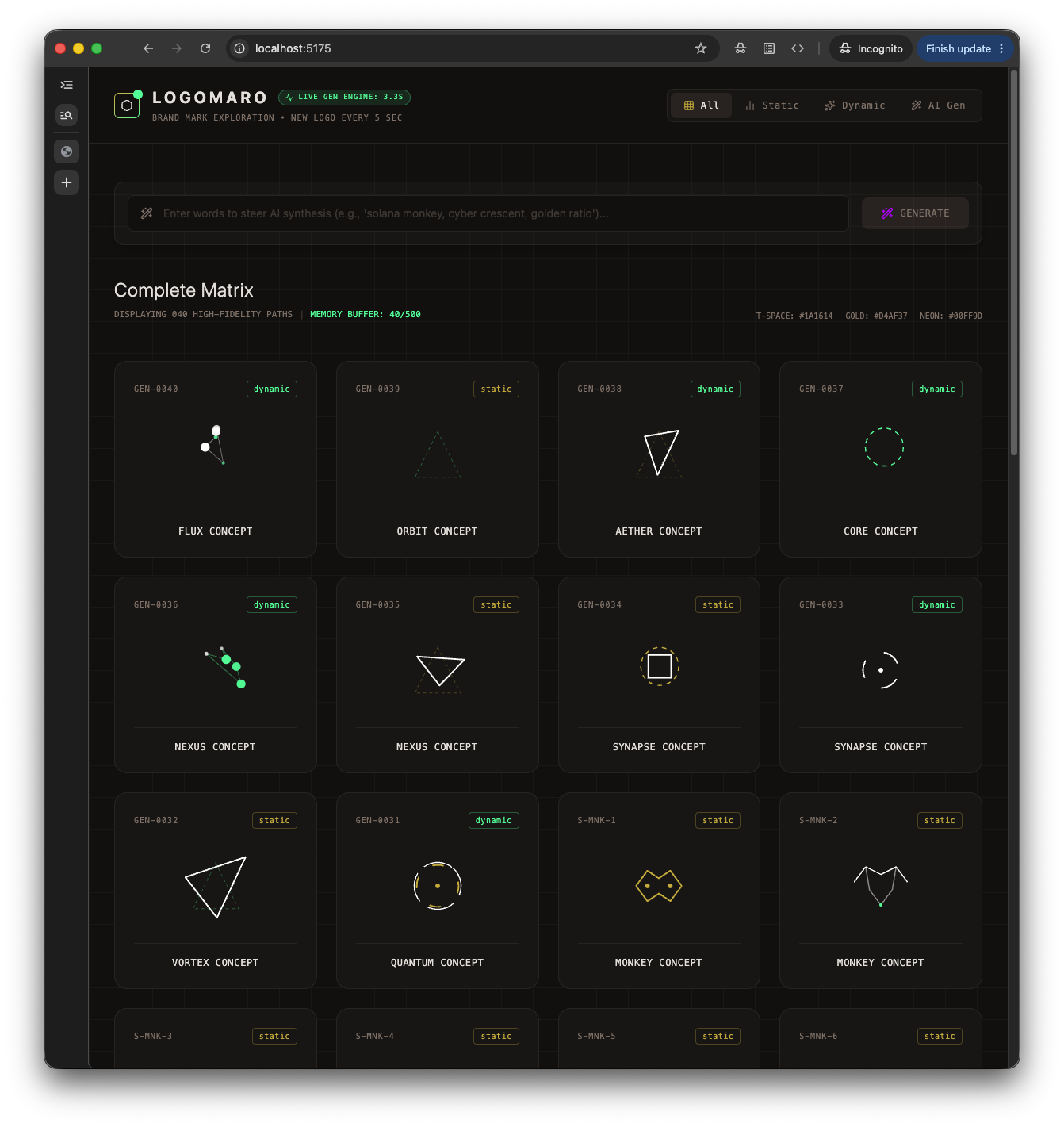Click the 'T-SPACE: #1A1614' color code
1064x1127 pixels.
pyautogui.click(x=794, y=316)
